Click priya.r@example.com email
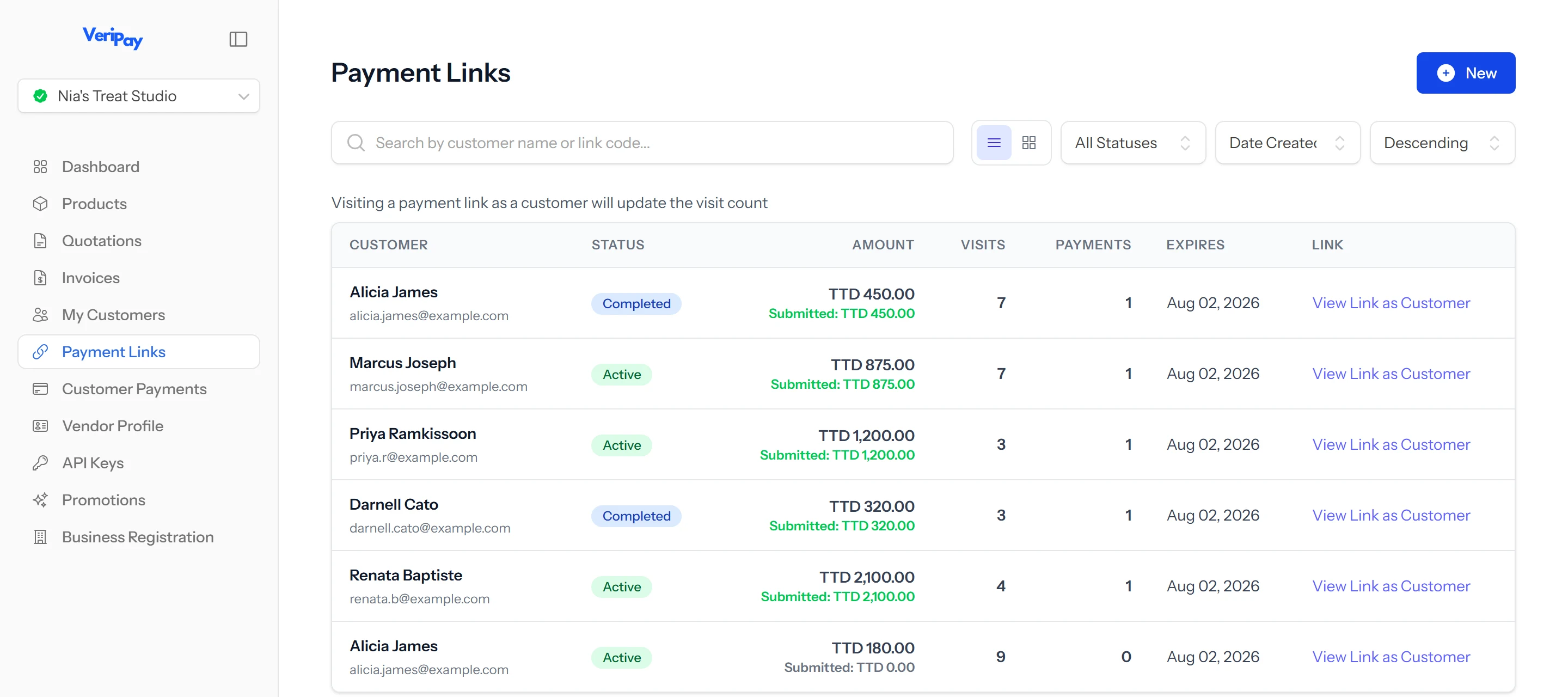The width and height of the screenshot is (1568, 697). (413, 458)
